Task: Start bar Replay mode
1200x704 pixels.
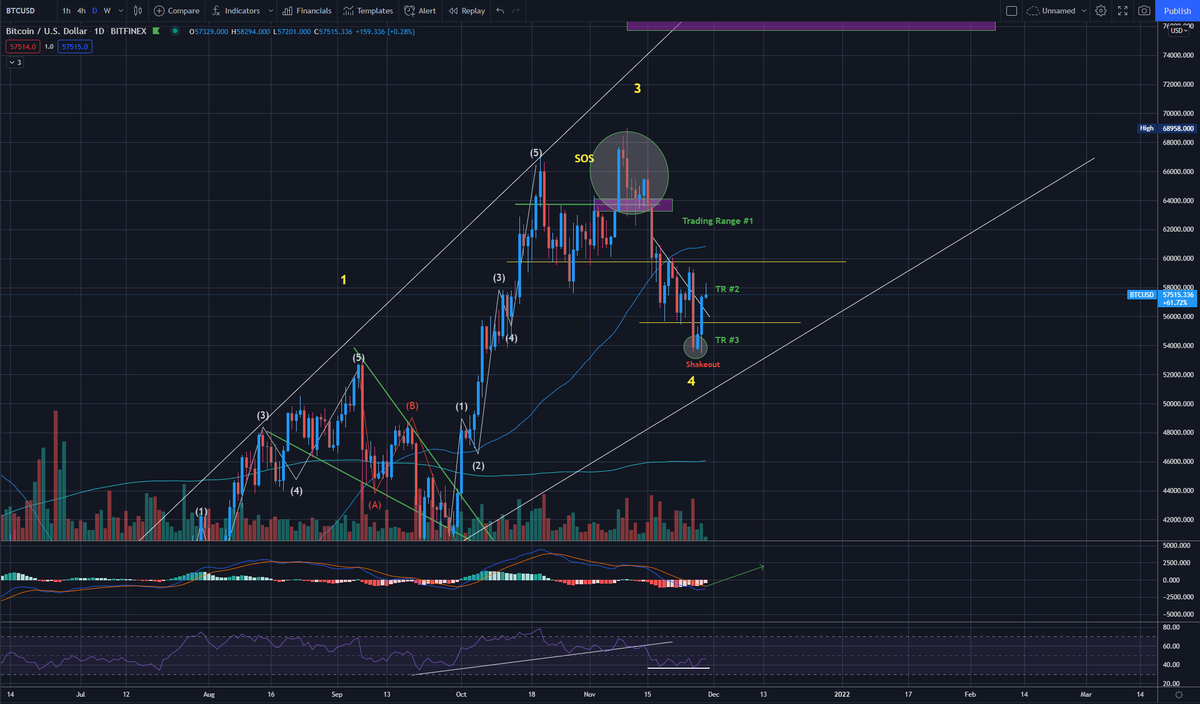Action: (468, 10)
